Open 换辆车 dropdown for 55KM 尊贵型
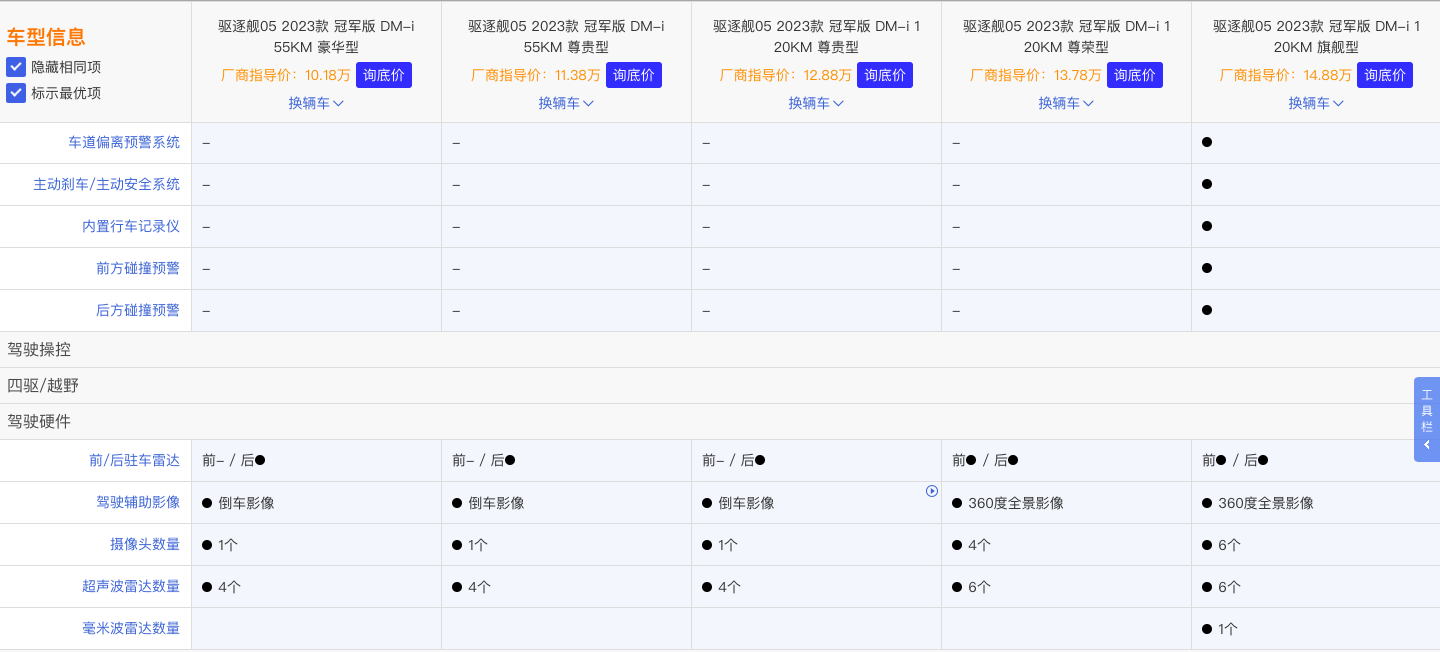The width and height of the screenshot is (1440, 652). 566,103
